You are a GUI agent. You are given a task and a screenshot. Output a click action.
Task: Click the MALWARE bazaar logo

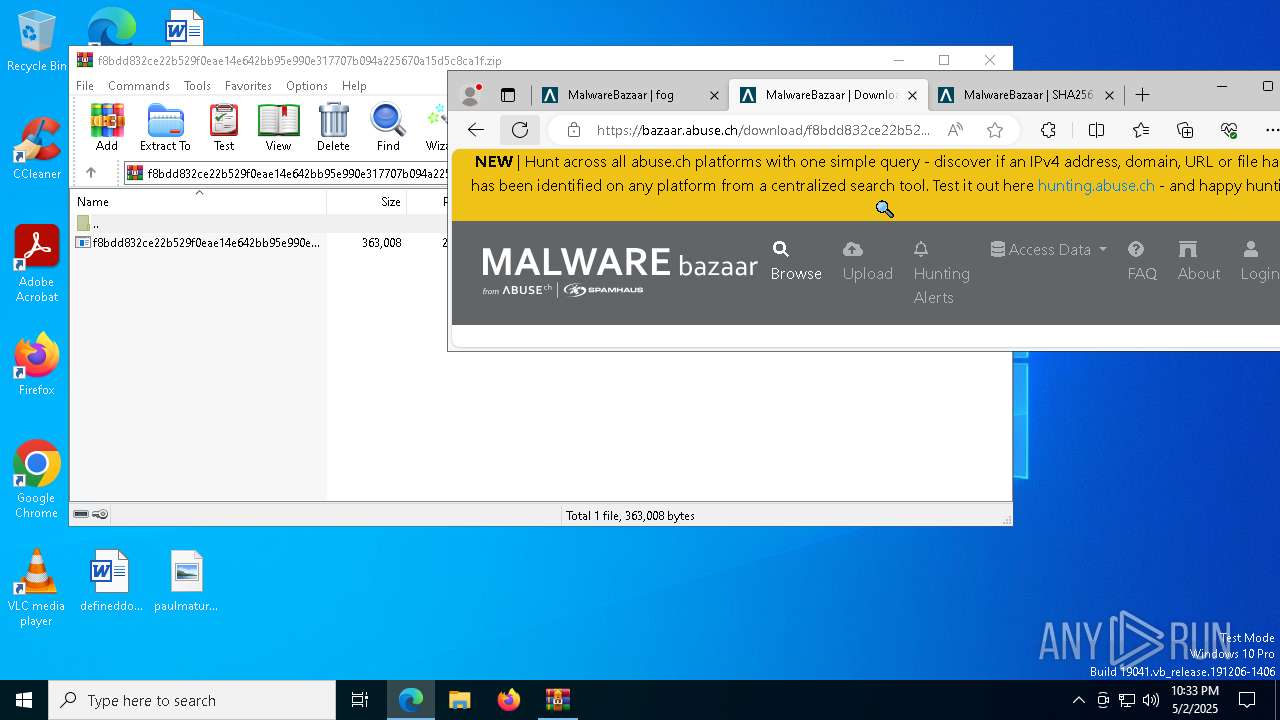pos(619,271)
